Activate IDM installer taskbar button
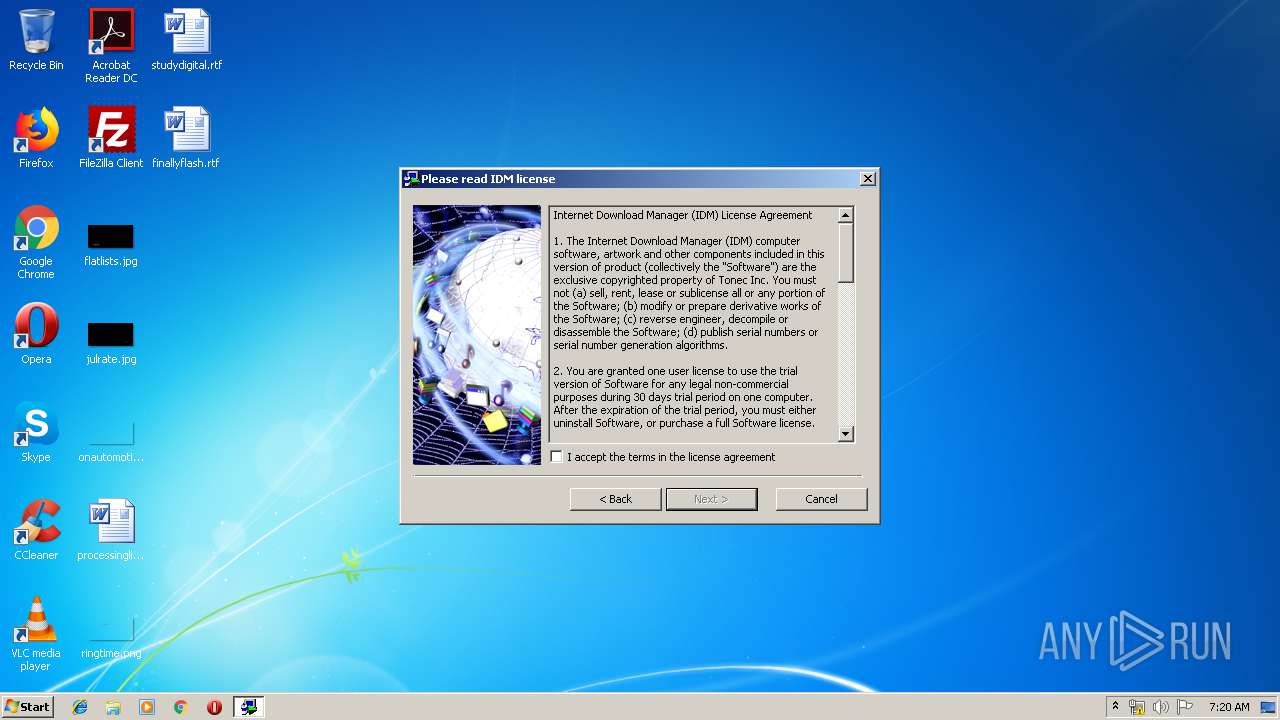This screenshot has height=720, width=1280. (248, 707)
